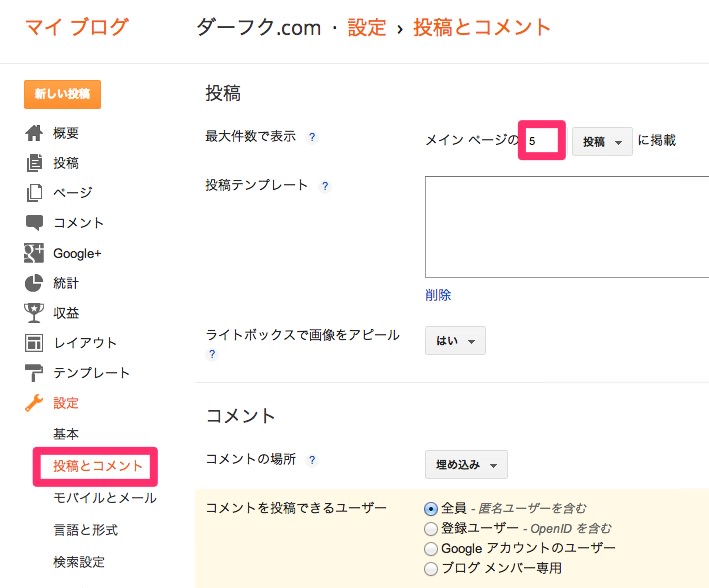Click the 削除 link under template box
This screenshot has height=588, width=709.
[x=438, y=295]
